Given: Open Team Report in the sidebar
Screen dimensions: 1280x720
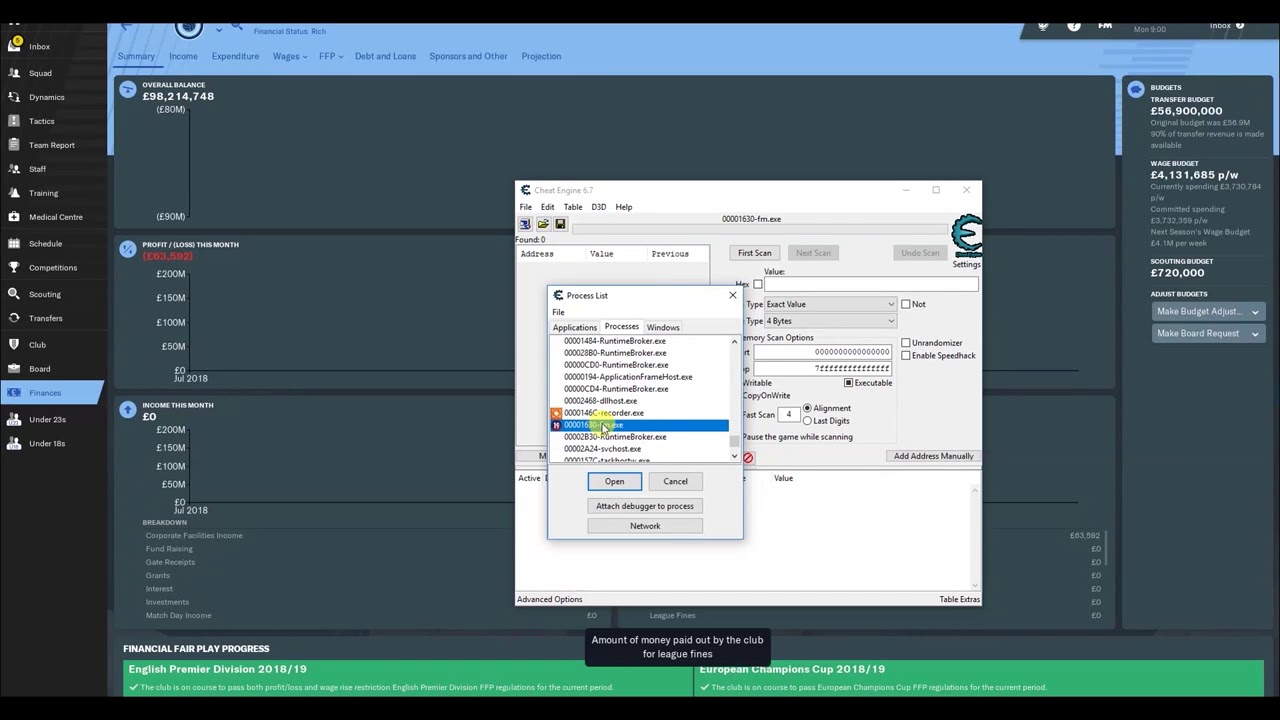Looking at the screenshot, I should 51,145.
